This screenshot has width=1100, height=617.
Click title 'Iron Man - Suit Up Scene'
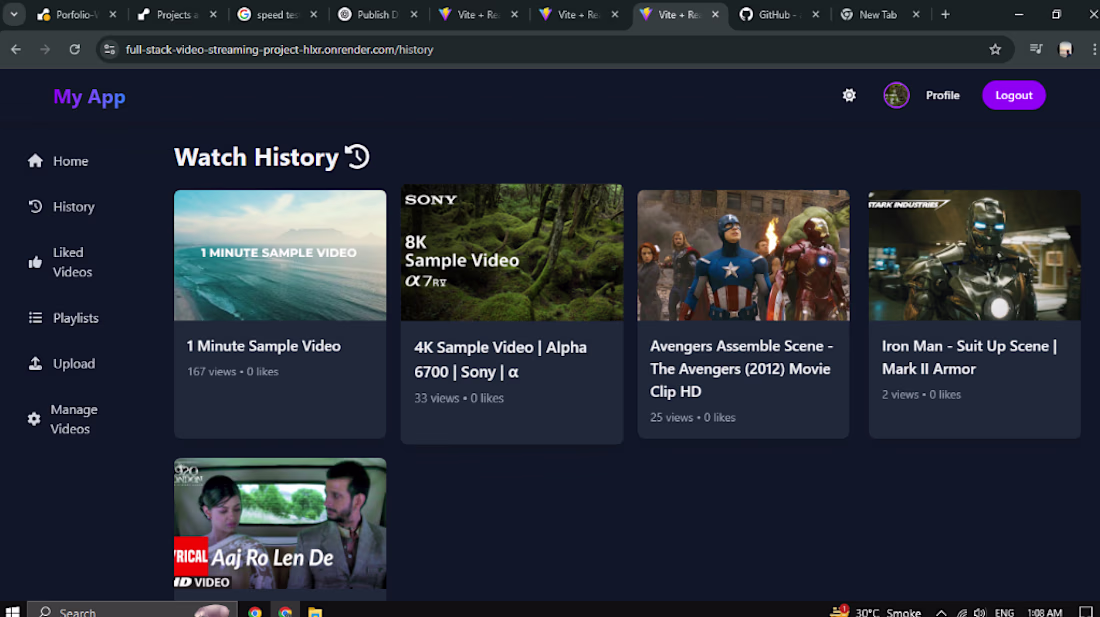click(x=969, y=357)
